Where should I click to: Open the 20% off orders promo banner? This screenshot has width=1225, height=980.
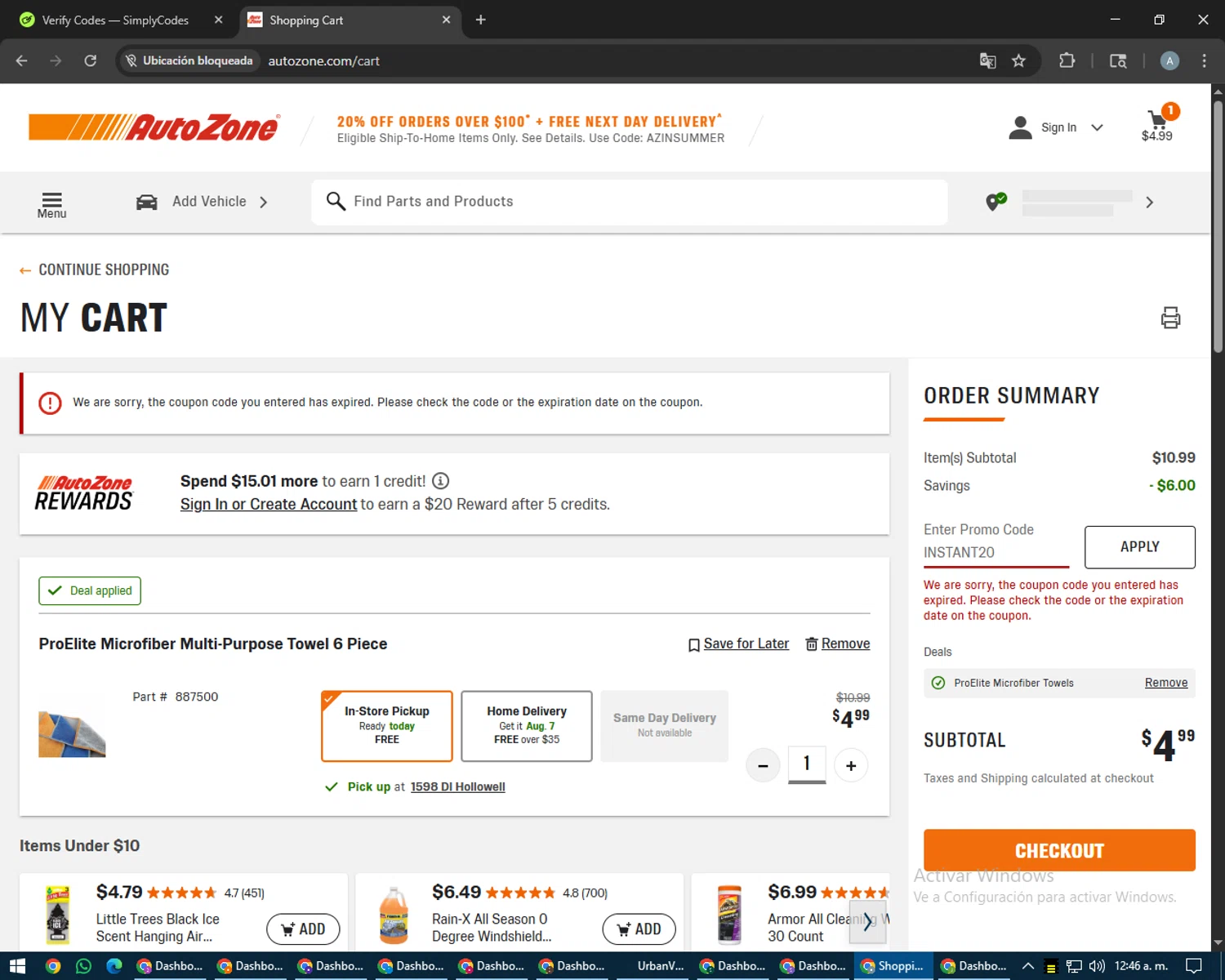click(x=531, y=129)
